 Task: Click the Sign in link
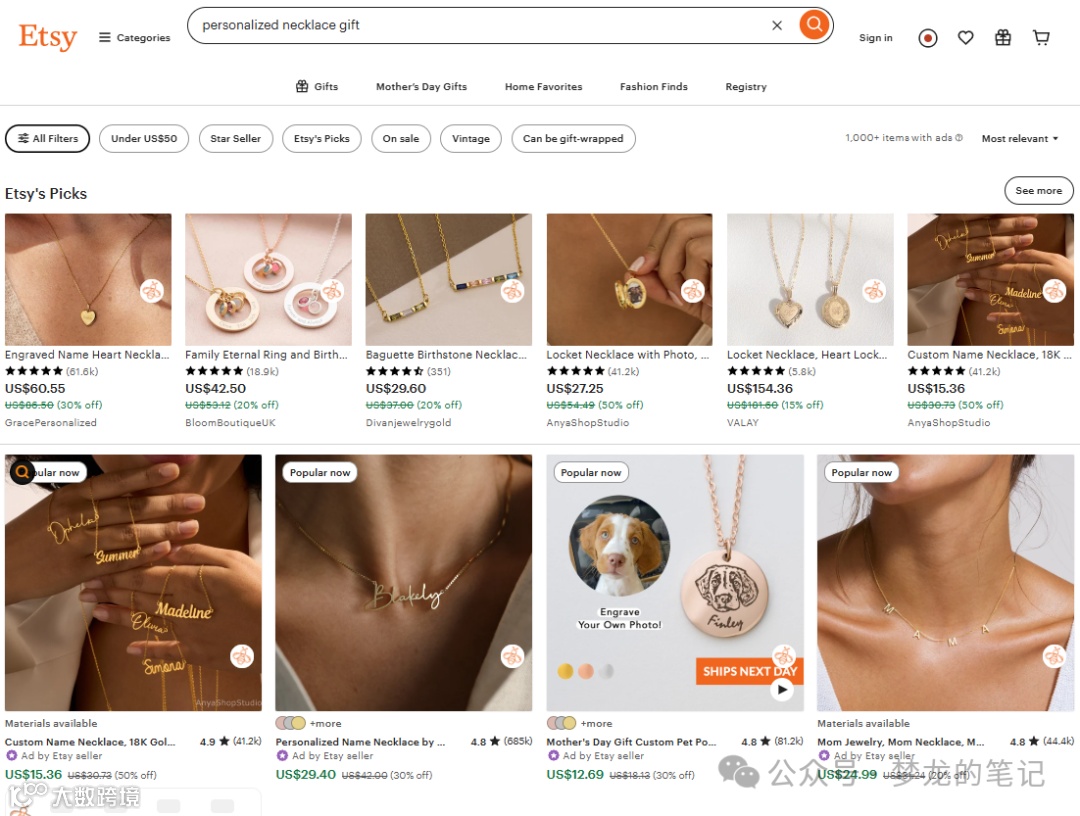point(875,38)
